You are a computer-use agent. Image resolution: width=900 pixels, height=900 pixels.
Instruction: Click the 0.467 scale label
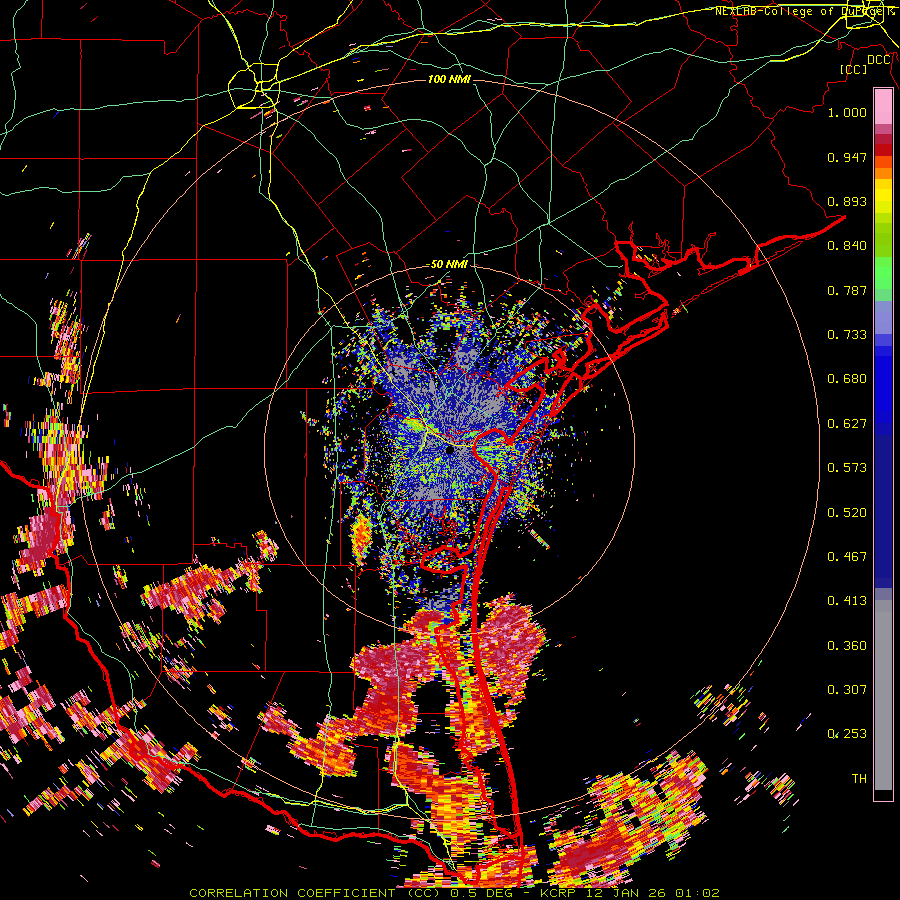point(847,557)
